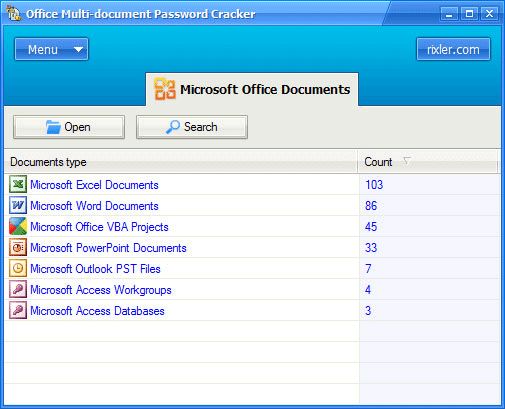Open the Microsoft PowerPoint Documents link

click(108, 248)
